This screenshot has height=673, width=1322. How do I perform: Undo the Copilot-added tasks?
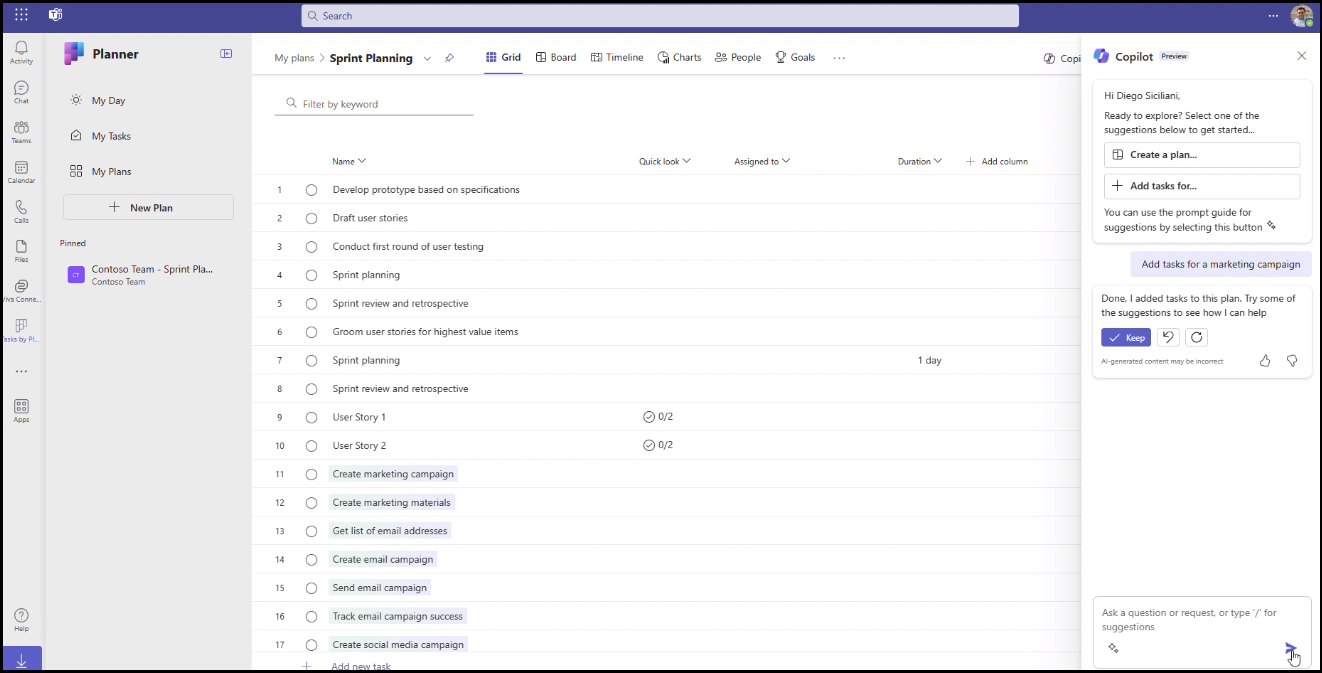point(1167,338)
